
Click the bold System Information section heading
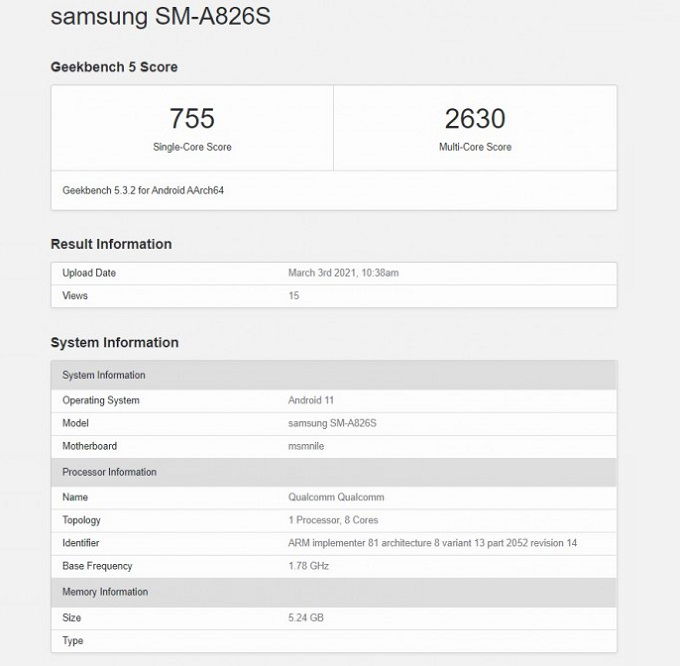(114, 343)
